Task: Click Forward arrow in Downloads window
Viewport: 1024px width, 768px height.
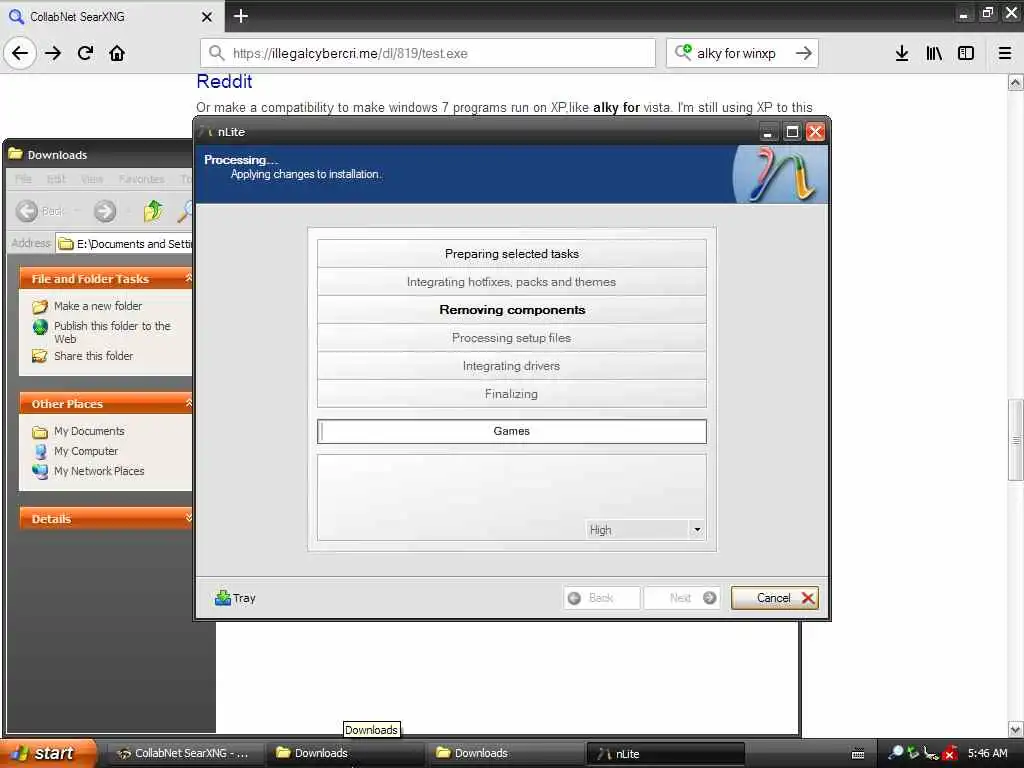Action: [x=104, y=211]
